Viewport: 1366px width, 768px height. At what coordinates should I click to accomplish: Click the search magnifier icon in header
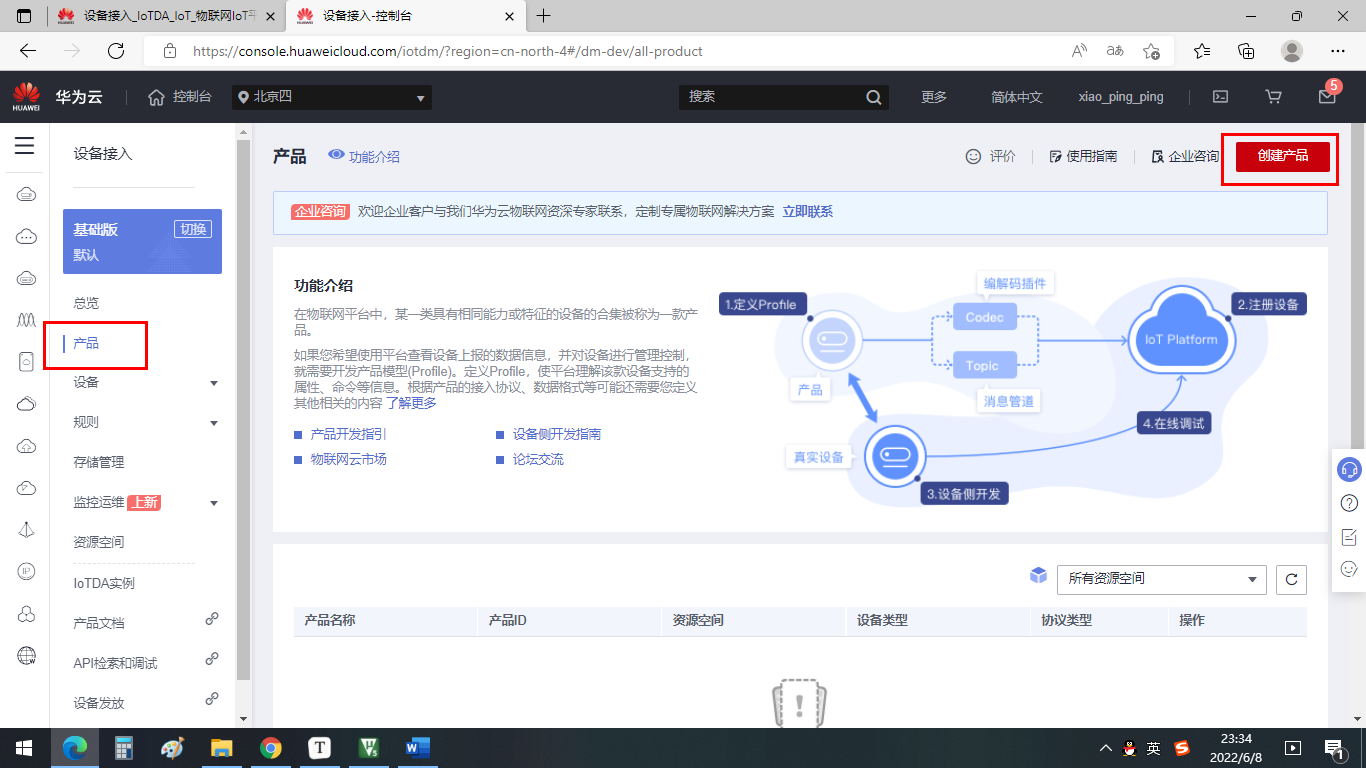click(874, 97)
